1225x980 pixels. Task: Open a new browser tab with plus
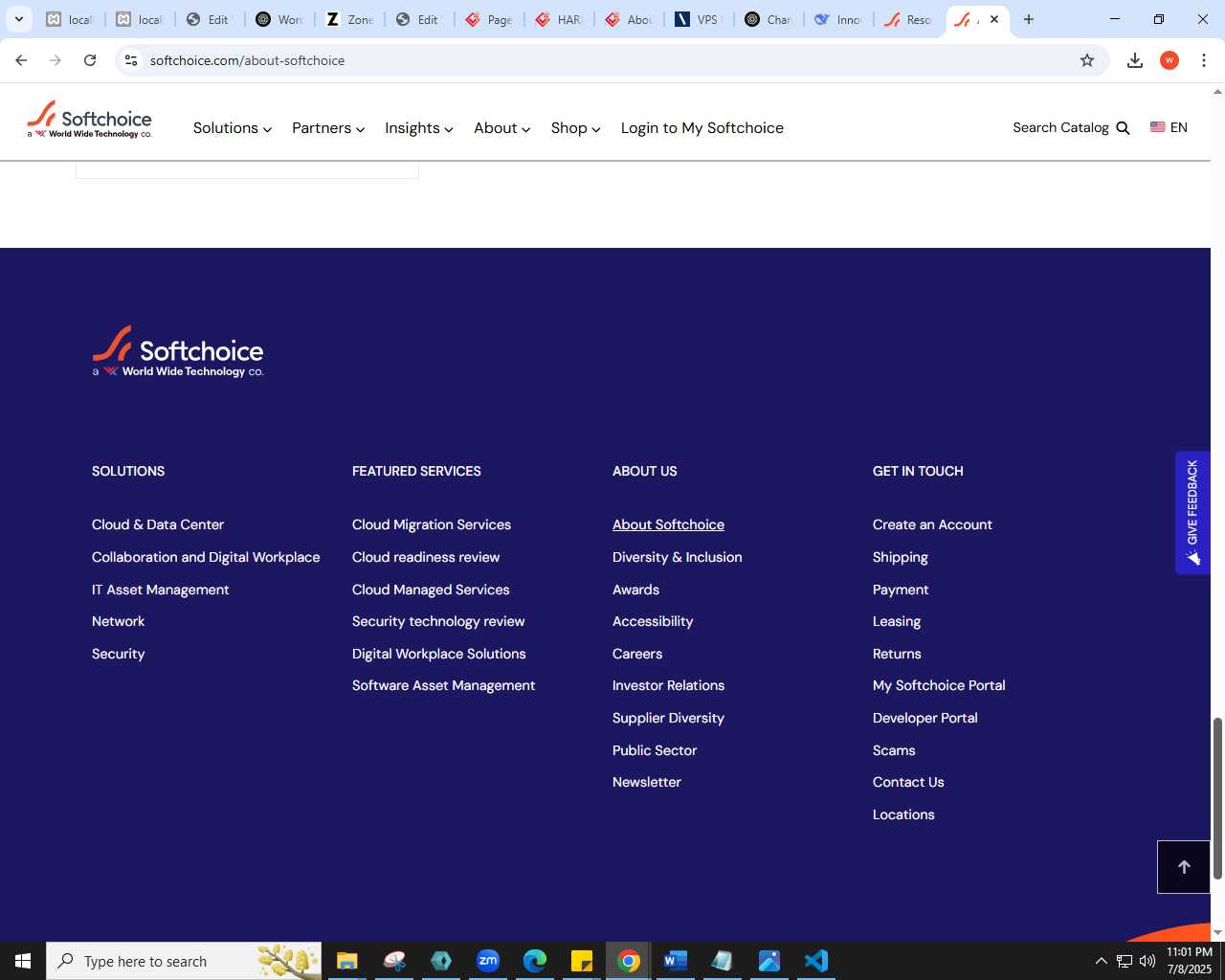1029,19
